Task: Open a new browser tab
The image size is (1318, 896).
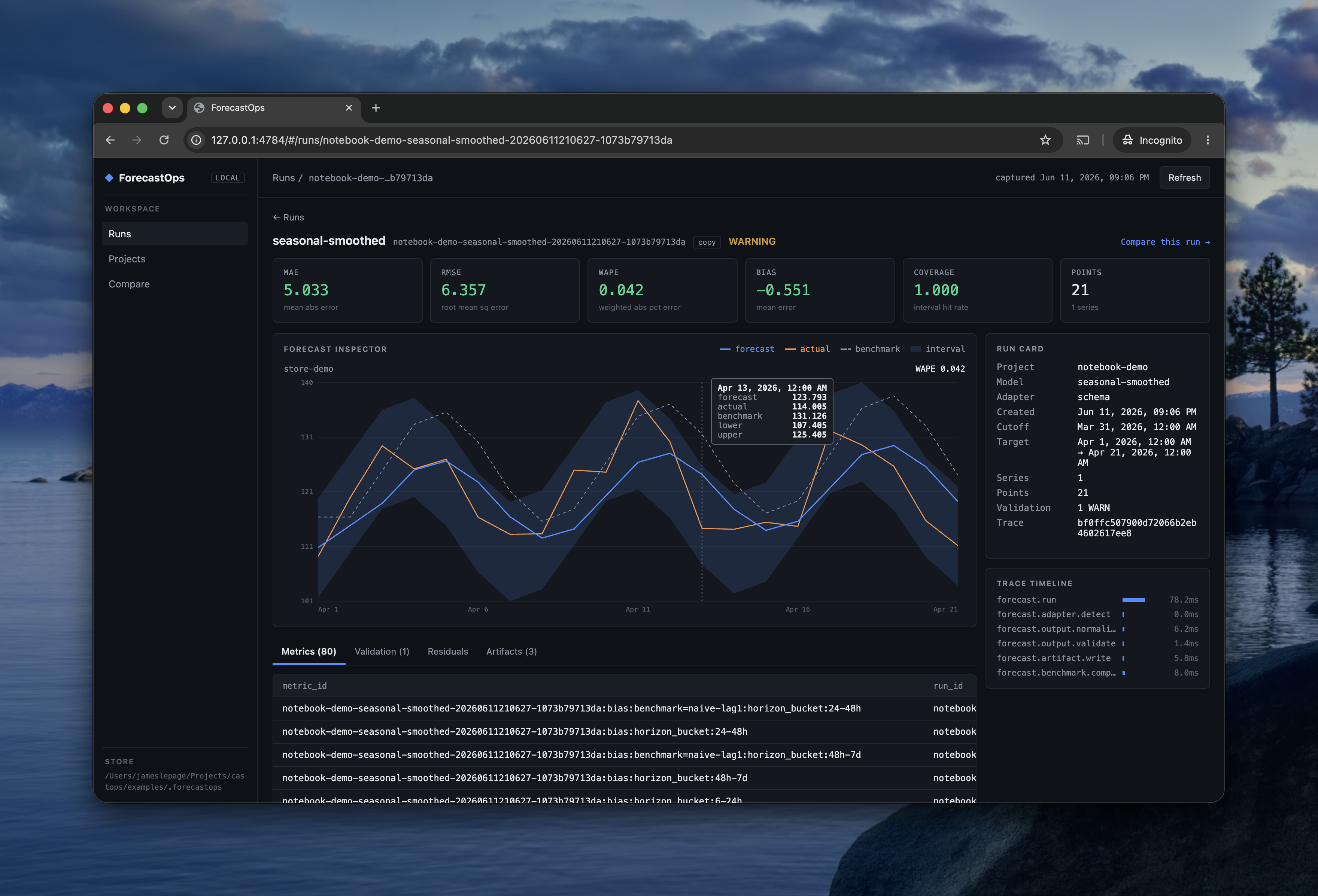Action: pos(376,108)
